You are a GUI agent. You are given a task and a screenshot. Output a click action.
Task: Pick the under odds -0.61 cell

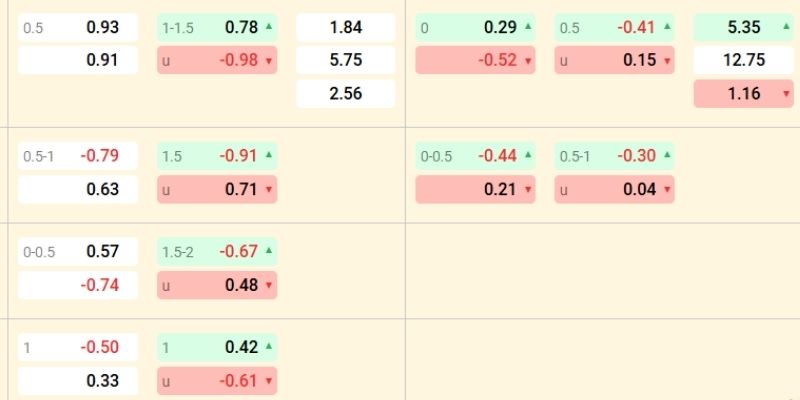217,381
